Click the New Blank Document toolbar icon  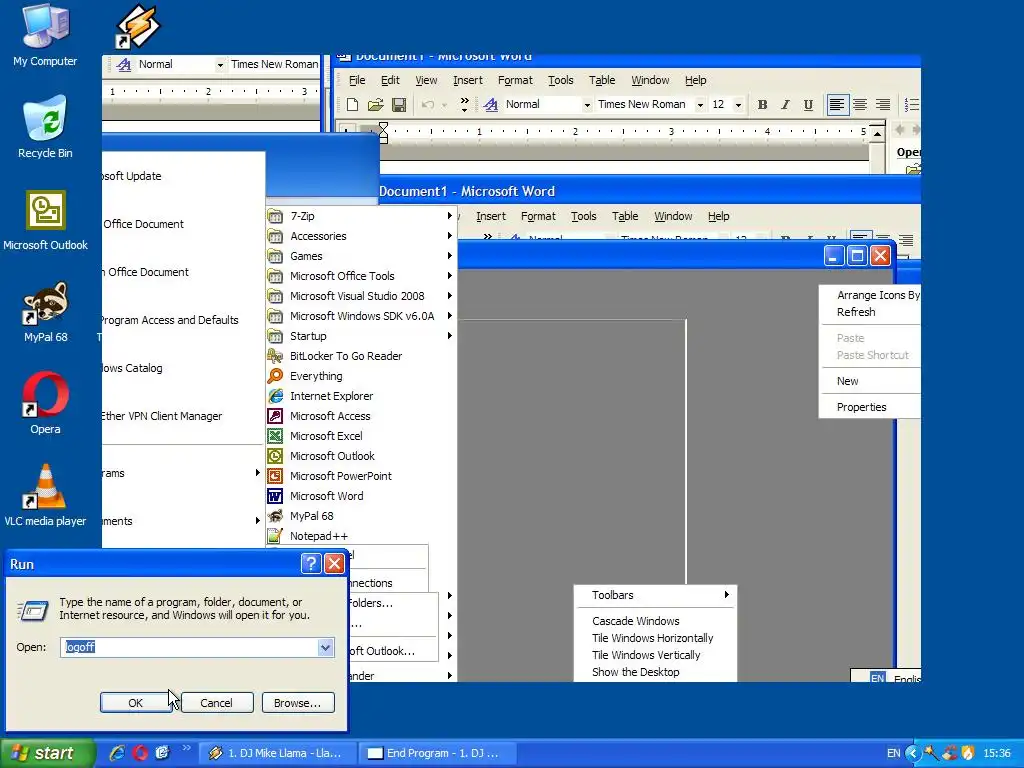pos(352,104)
